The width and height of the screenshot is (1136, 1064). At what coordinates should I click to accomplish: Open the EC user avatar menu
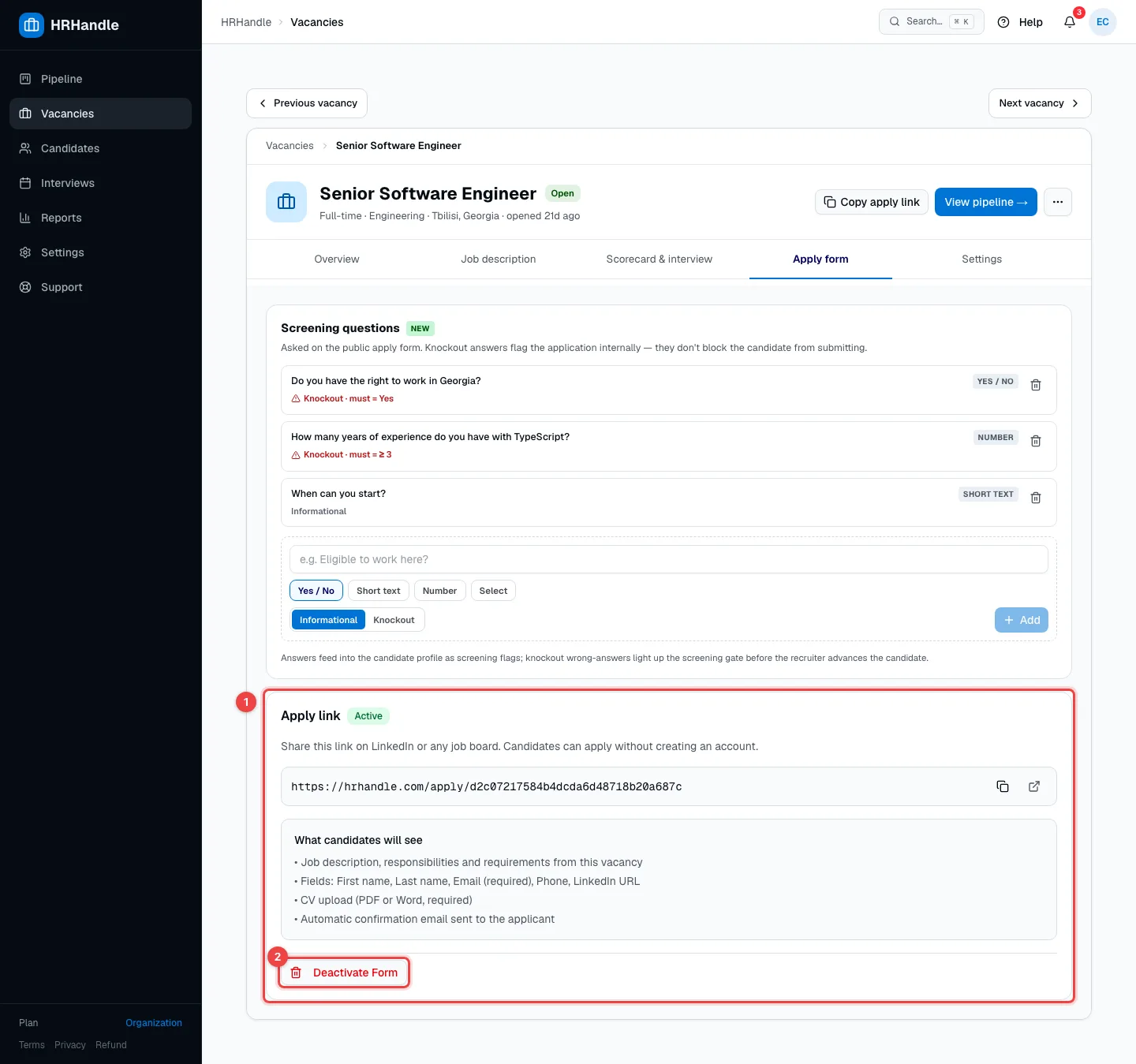[x=1103, y=22]
